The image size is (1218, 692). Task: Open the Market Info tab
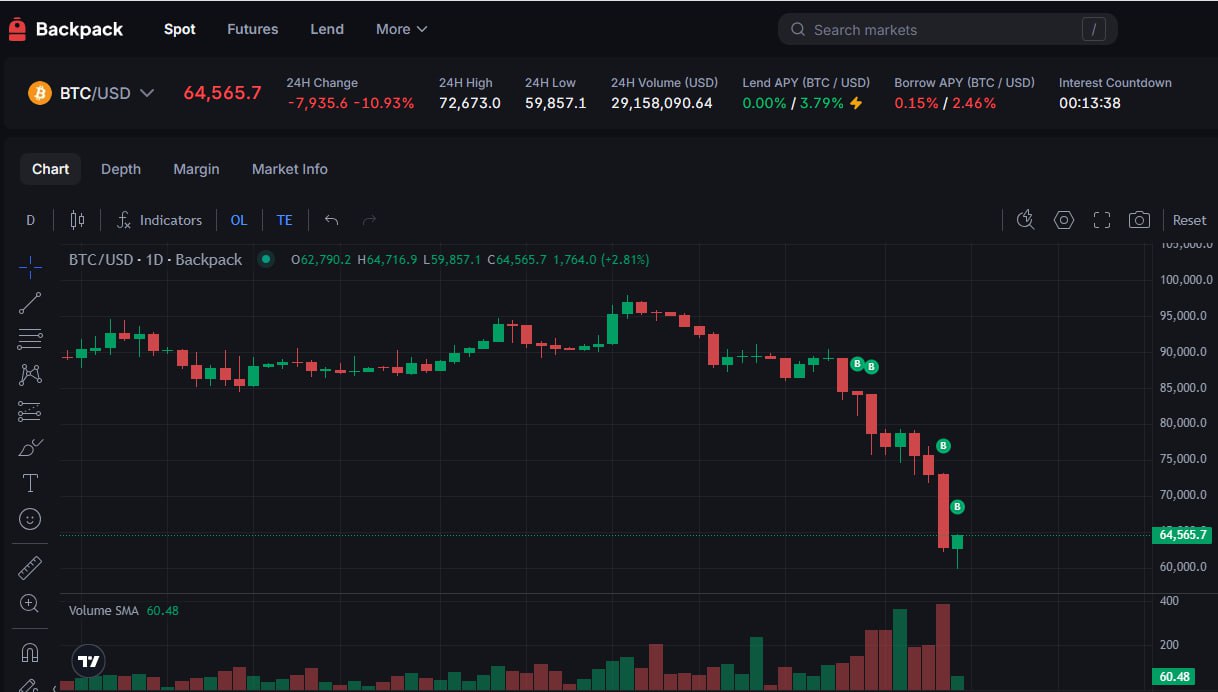click(290, 169)
